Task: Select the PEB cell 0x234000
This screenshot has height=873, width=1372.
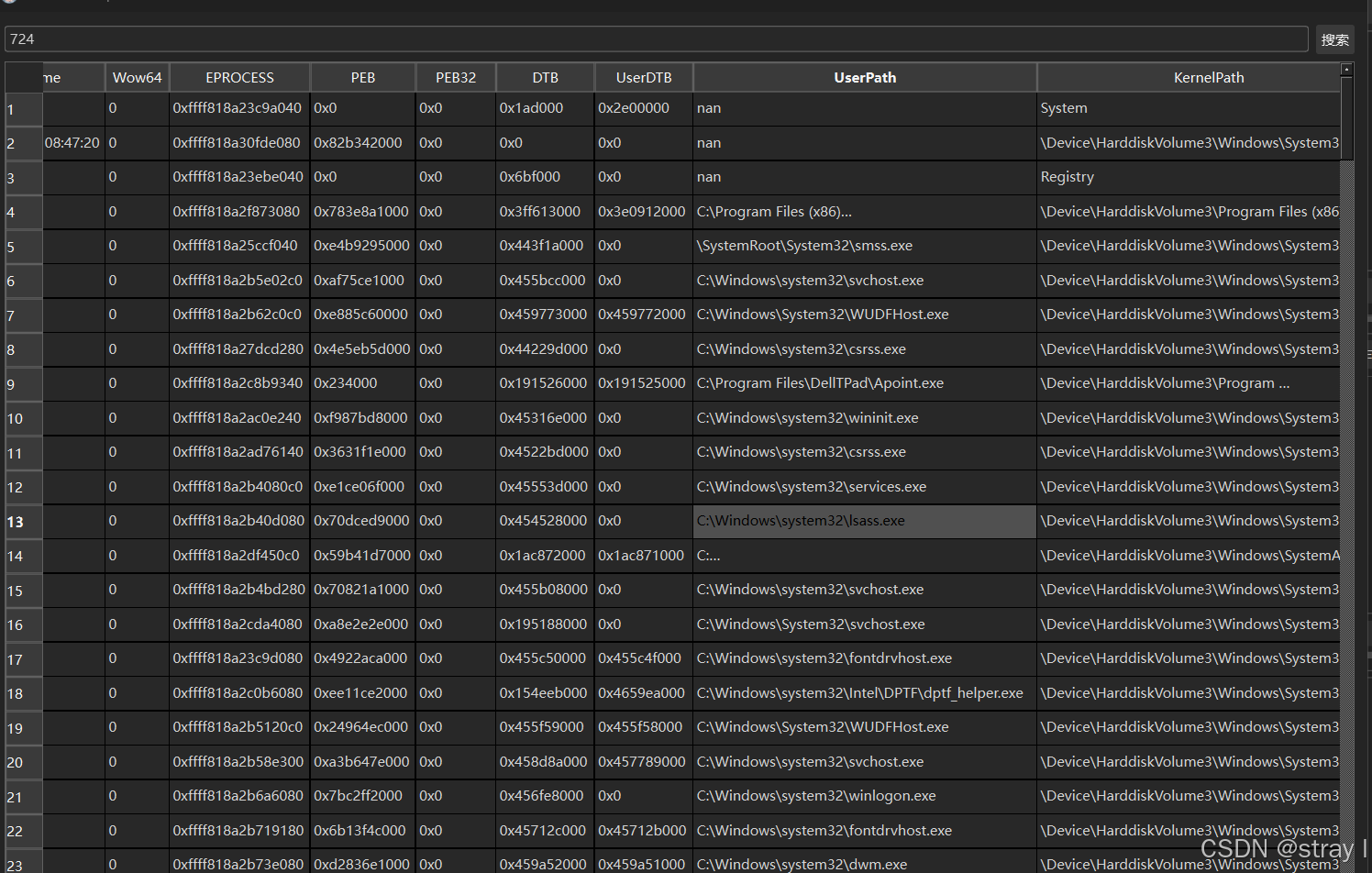Action: 363,383
